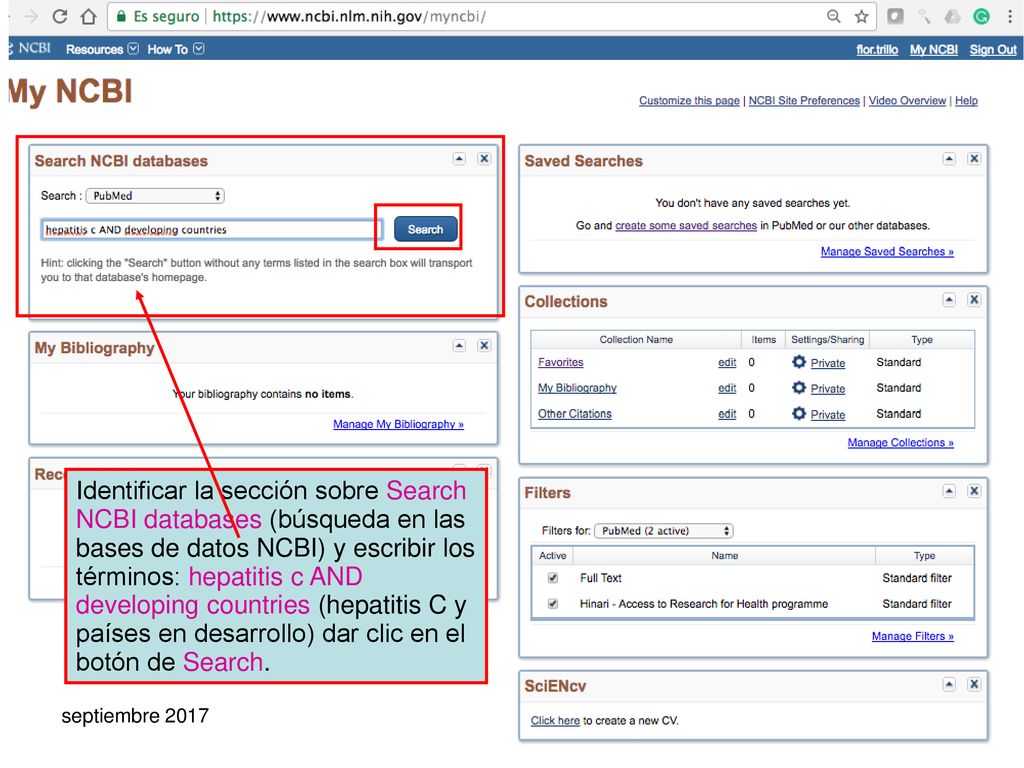The height and width of the screenshot is (768, 1024).
Task: Open My NCBI in the top bar
Action: pos(934,50)
